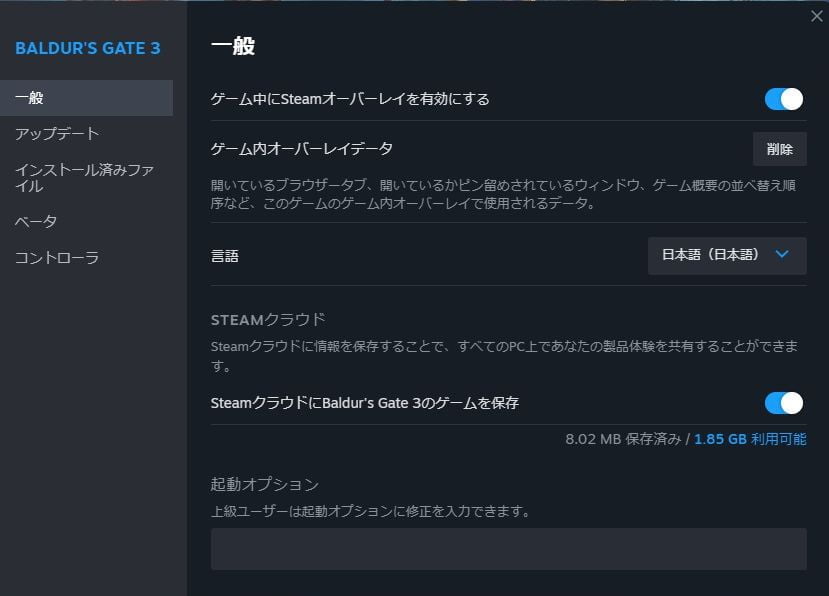Disable the Steam overlay in-game toggle
The height and width of the screenshot is (596, 829).
[784, 99]
